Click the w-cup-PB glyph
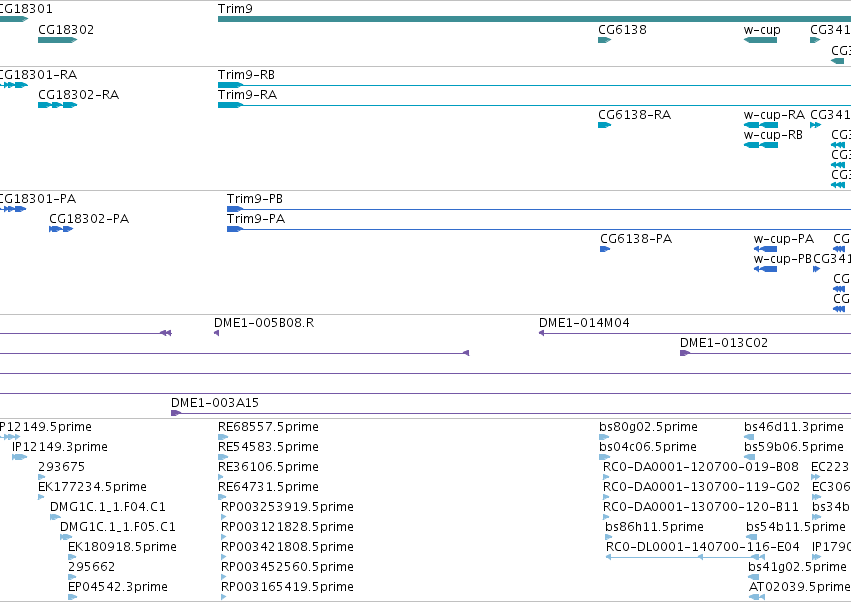The image size is (851, 602). pos(765,270)
